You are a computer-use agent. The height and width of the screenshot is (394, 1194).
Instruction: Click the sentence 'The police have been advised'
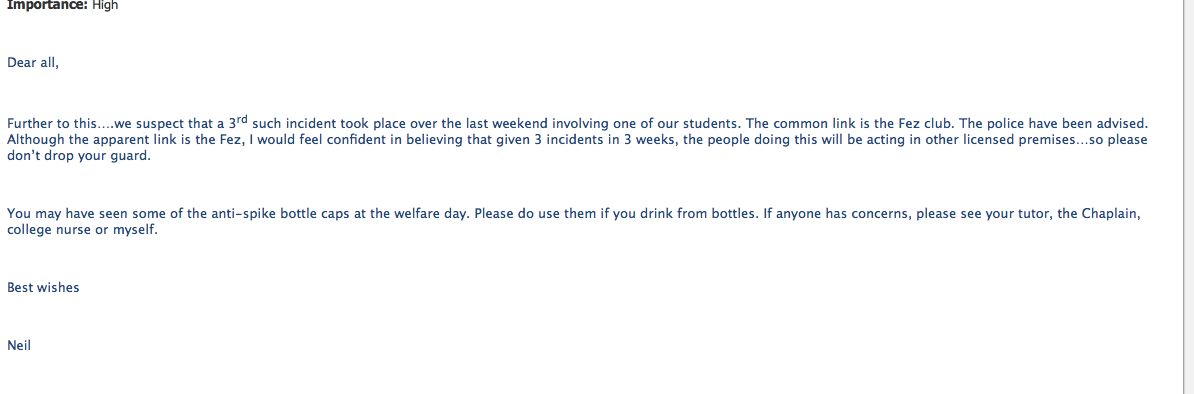tap(1052, 123)
